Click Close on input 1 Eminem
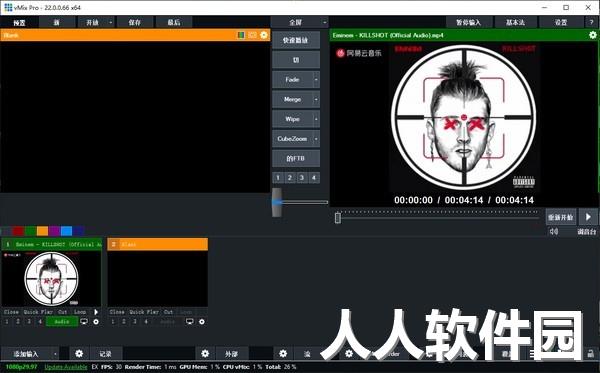 pos(11,312)
